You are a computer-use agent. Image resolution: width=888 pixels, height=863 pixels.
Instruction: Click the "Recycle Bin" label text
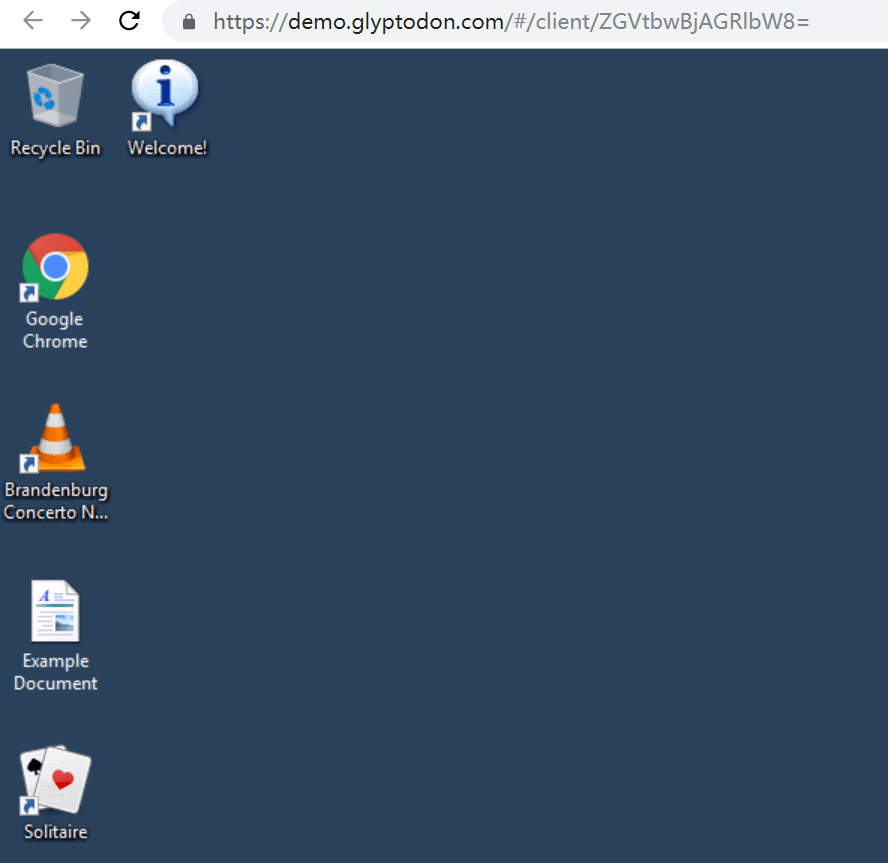[x=56, y=148]
